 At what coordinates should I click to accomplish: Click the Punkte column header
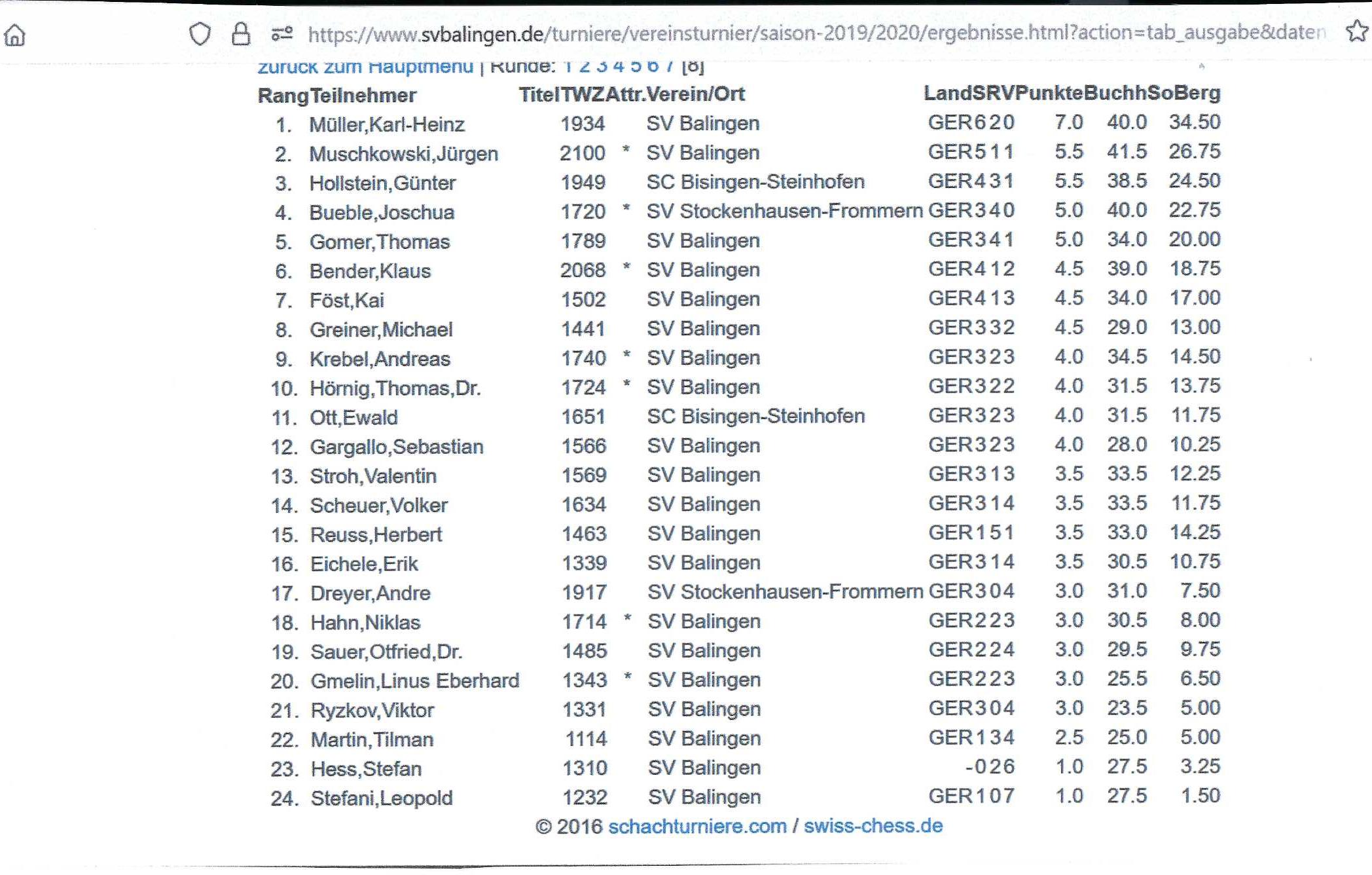1050,94
